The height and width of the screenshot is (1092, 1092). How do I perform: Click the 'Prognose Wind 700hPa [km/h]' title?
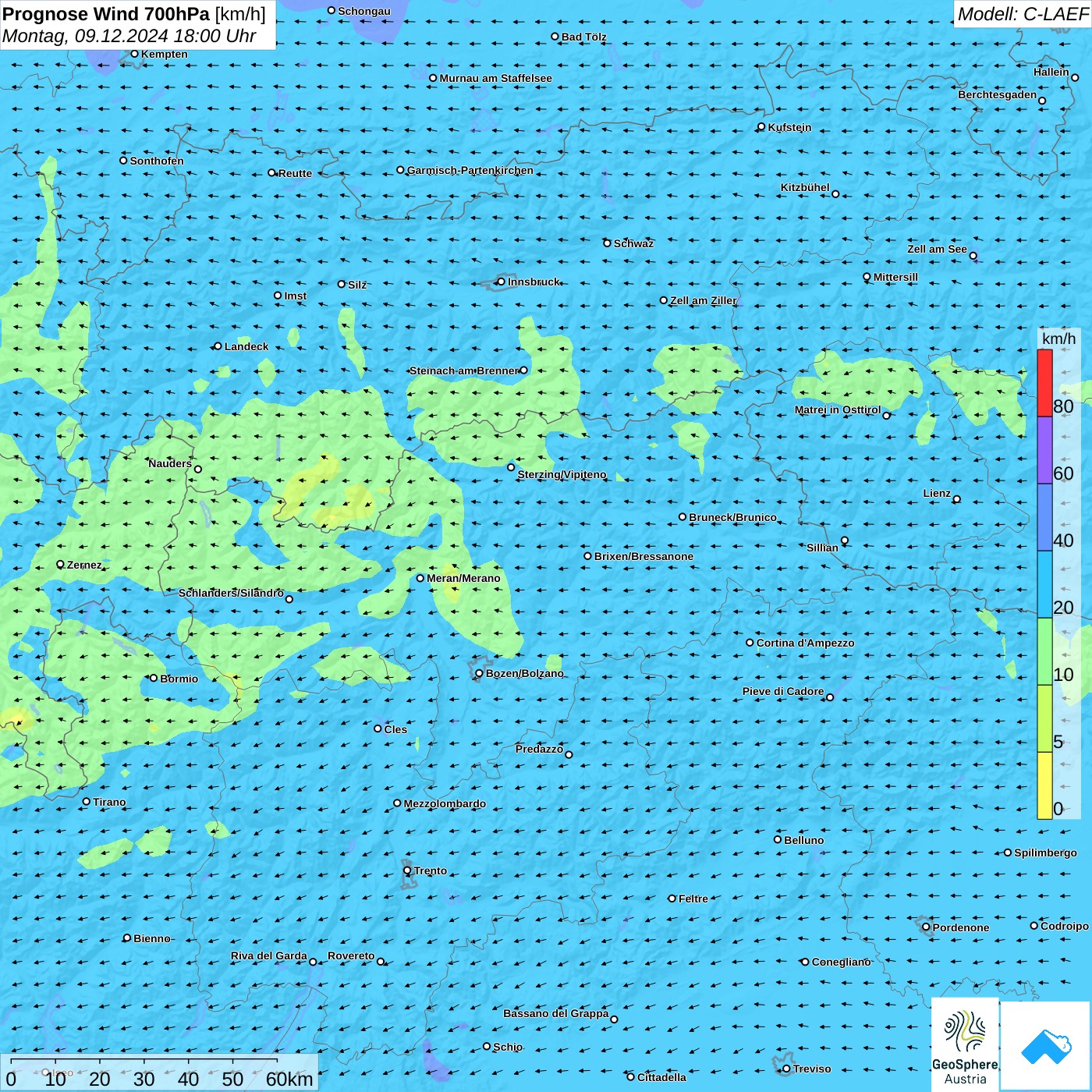point(134,14)
